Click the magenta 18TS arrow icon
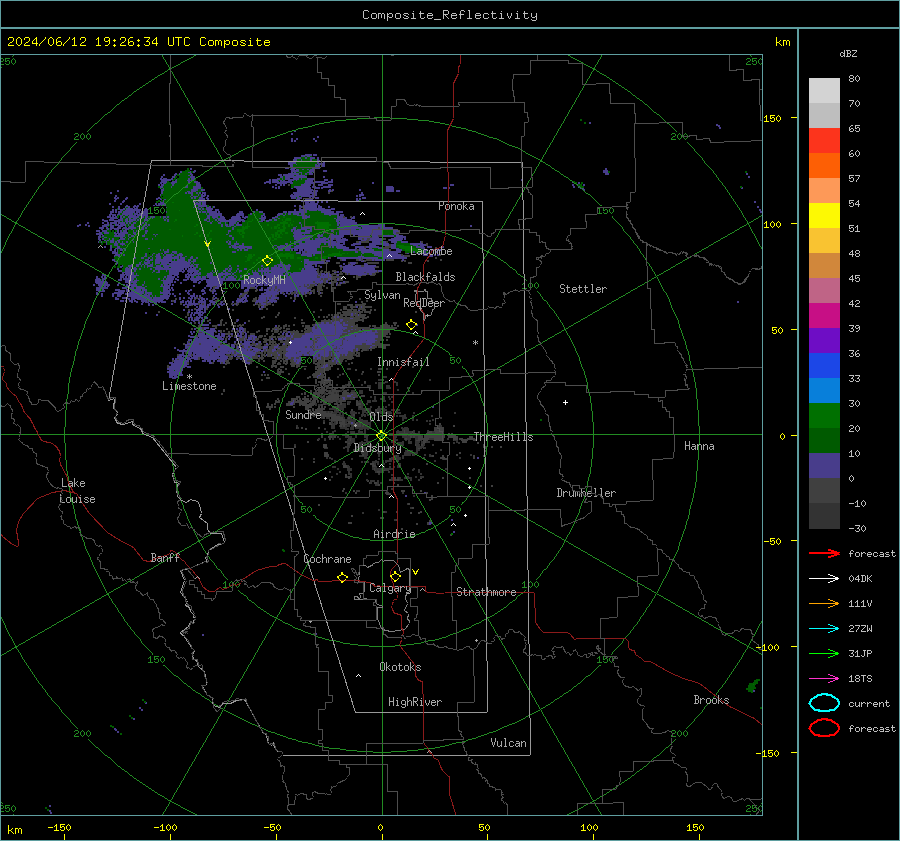This screenshot has height=841, width=900. [x=824, y=679]
